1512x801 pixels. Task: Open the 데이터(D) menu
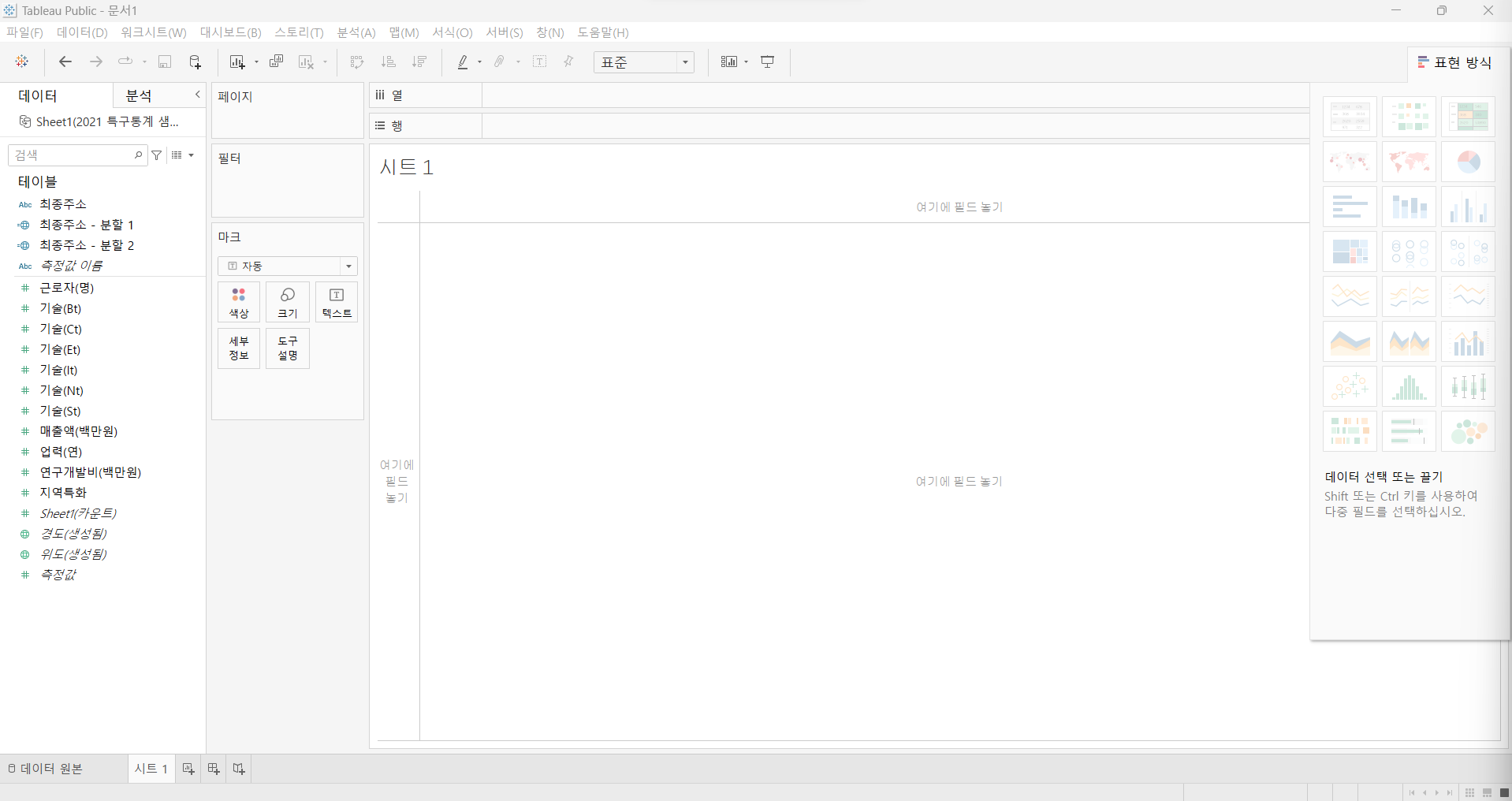pos(82,32)
